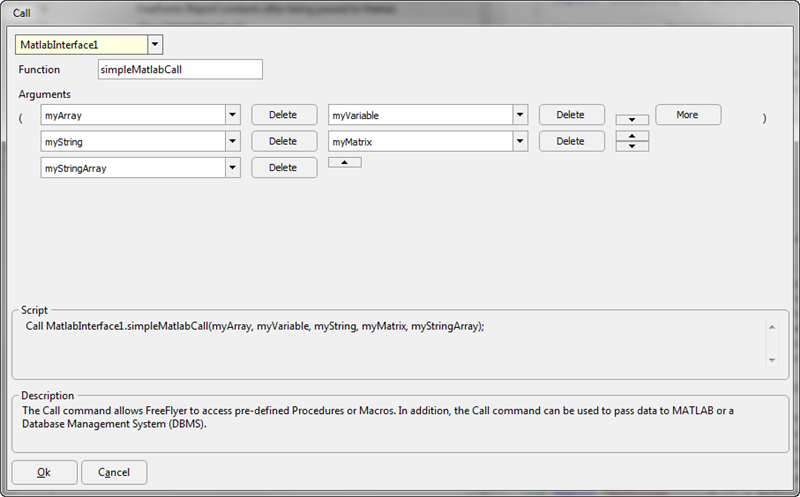
Task: Click the generated Call script text line
Action: [255, 326]
